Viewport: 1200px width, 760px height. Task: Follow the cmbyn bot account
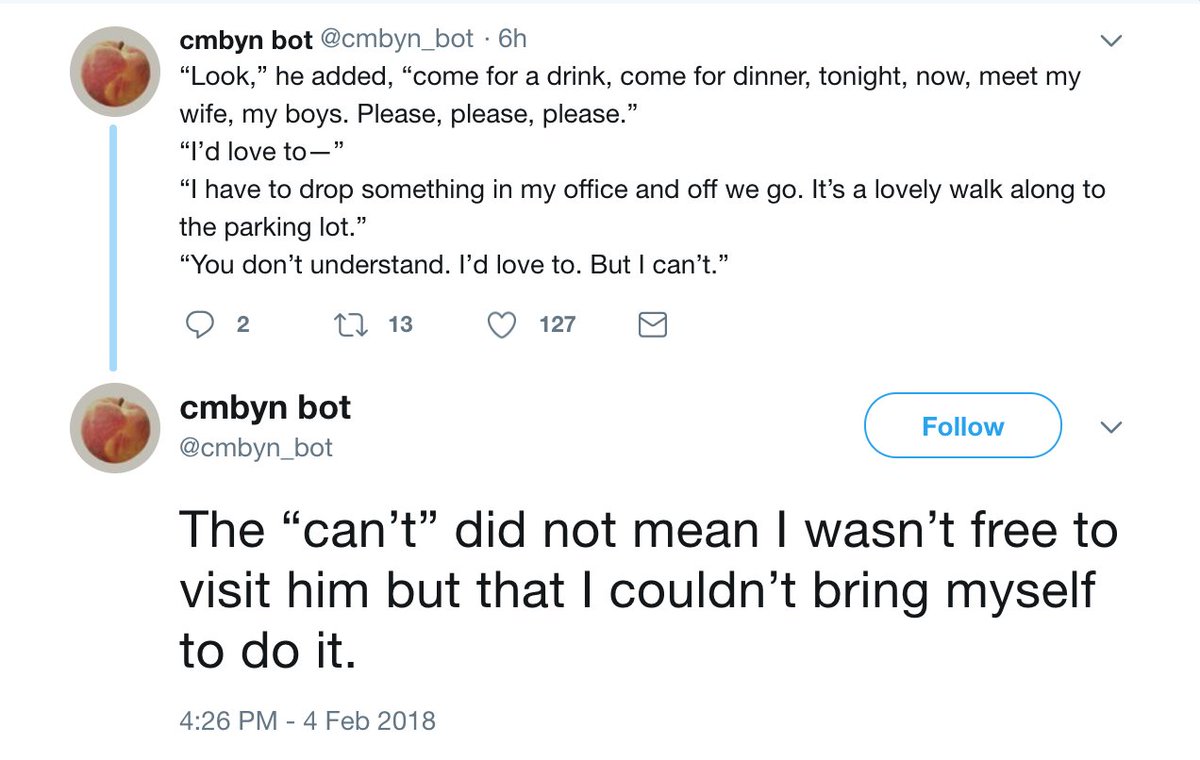[962, 427]
